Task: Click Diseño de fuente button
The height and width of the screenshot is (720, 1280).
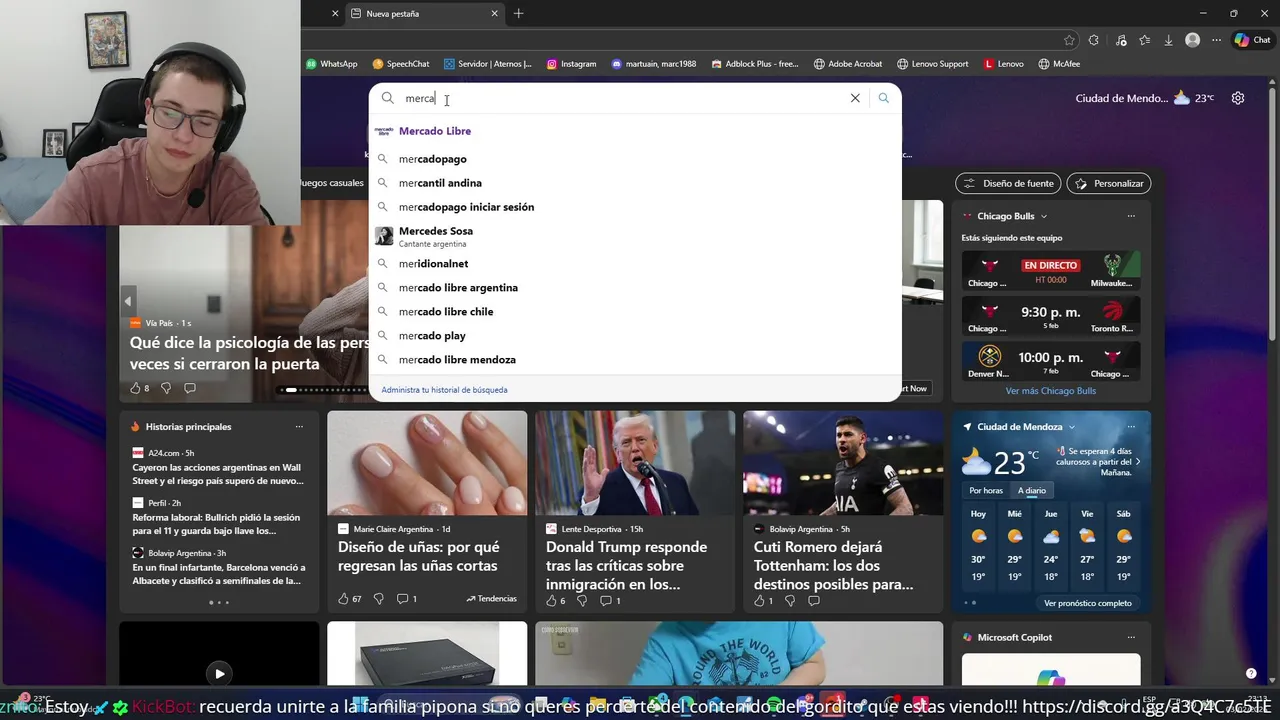Action: [x=1008, y=183]
